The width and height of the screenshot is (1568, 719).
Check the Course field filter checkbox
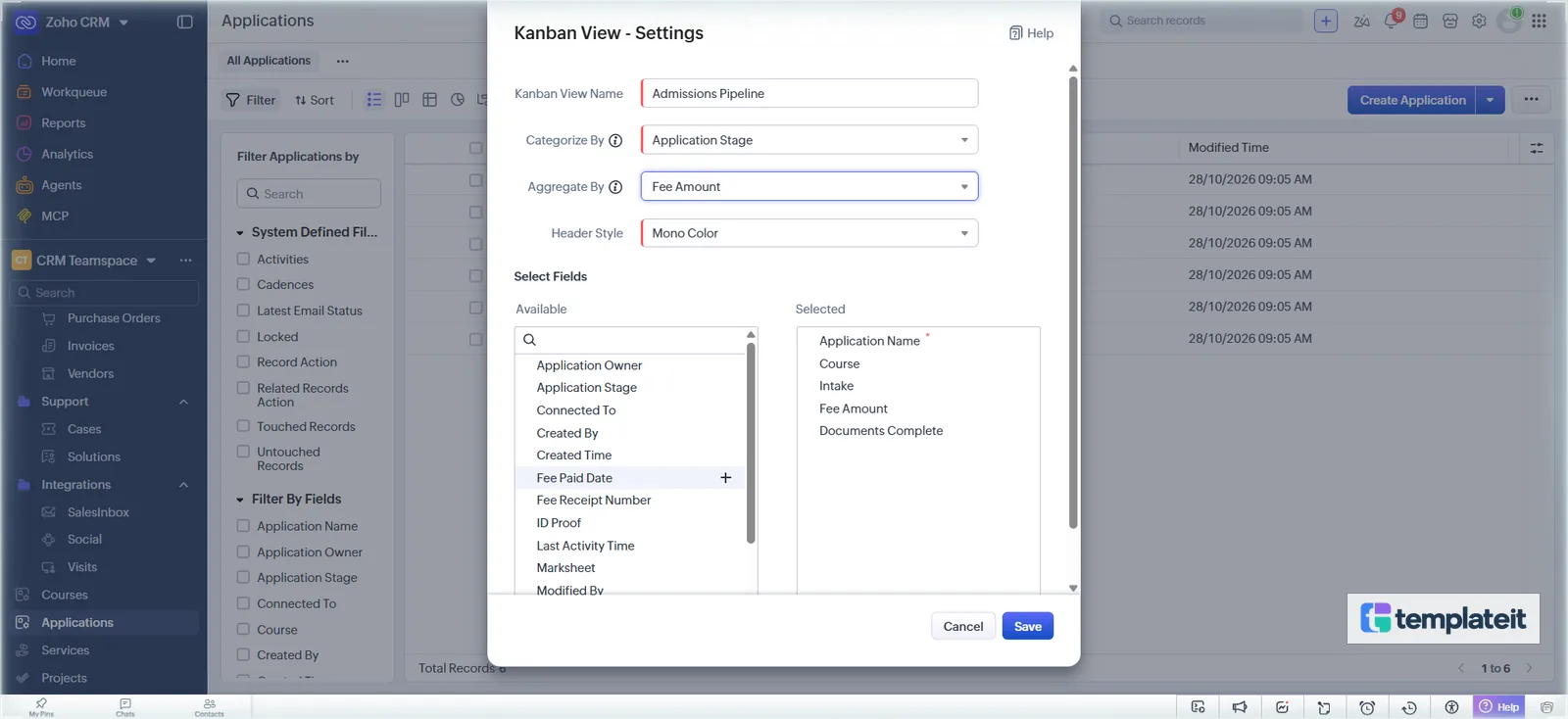[243, 630]
